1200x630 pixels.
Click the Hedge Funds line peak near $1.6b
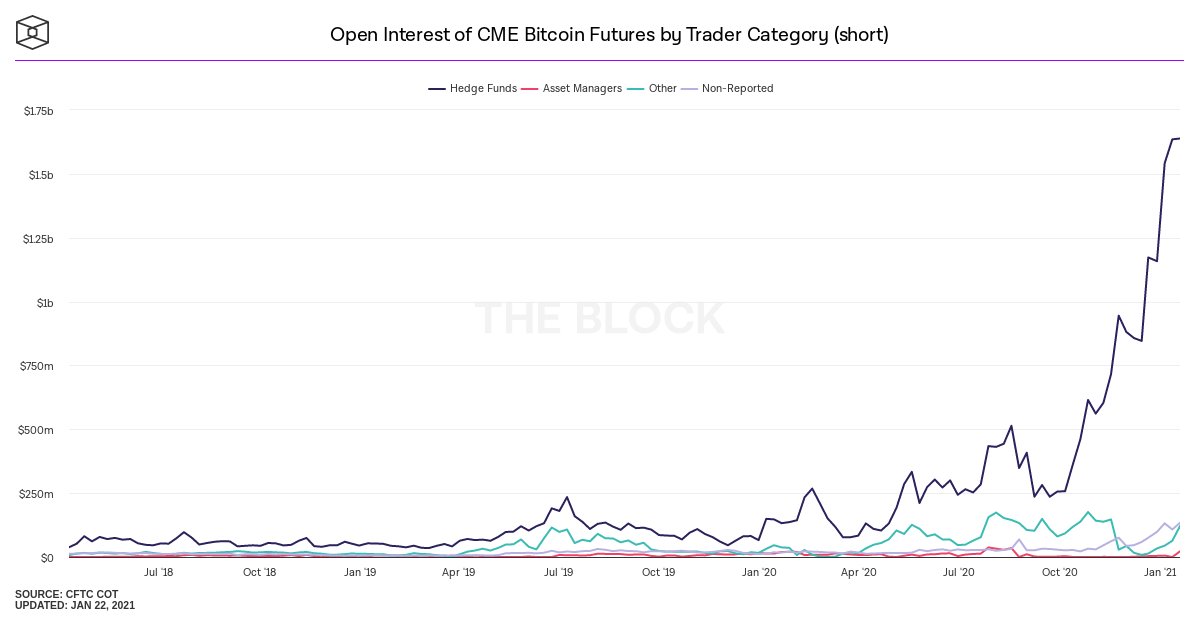coord(1176,139)
